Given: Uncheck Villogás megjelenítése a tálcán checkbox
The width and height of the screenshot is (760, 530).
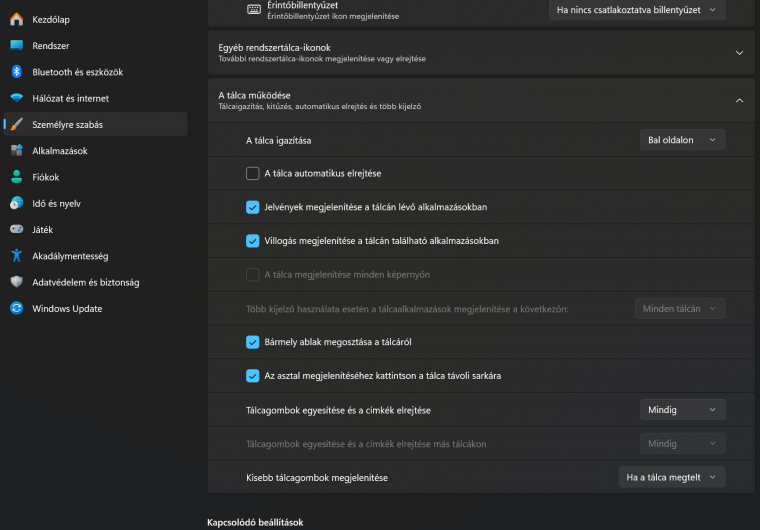Looking at the screenshot, I should (253, 241).
